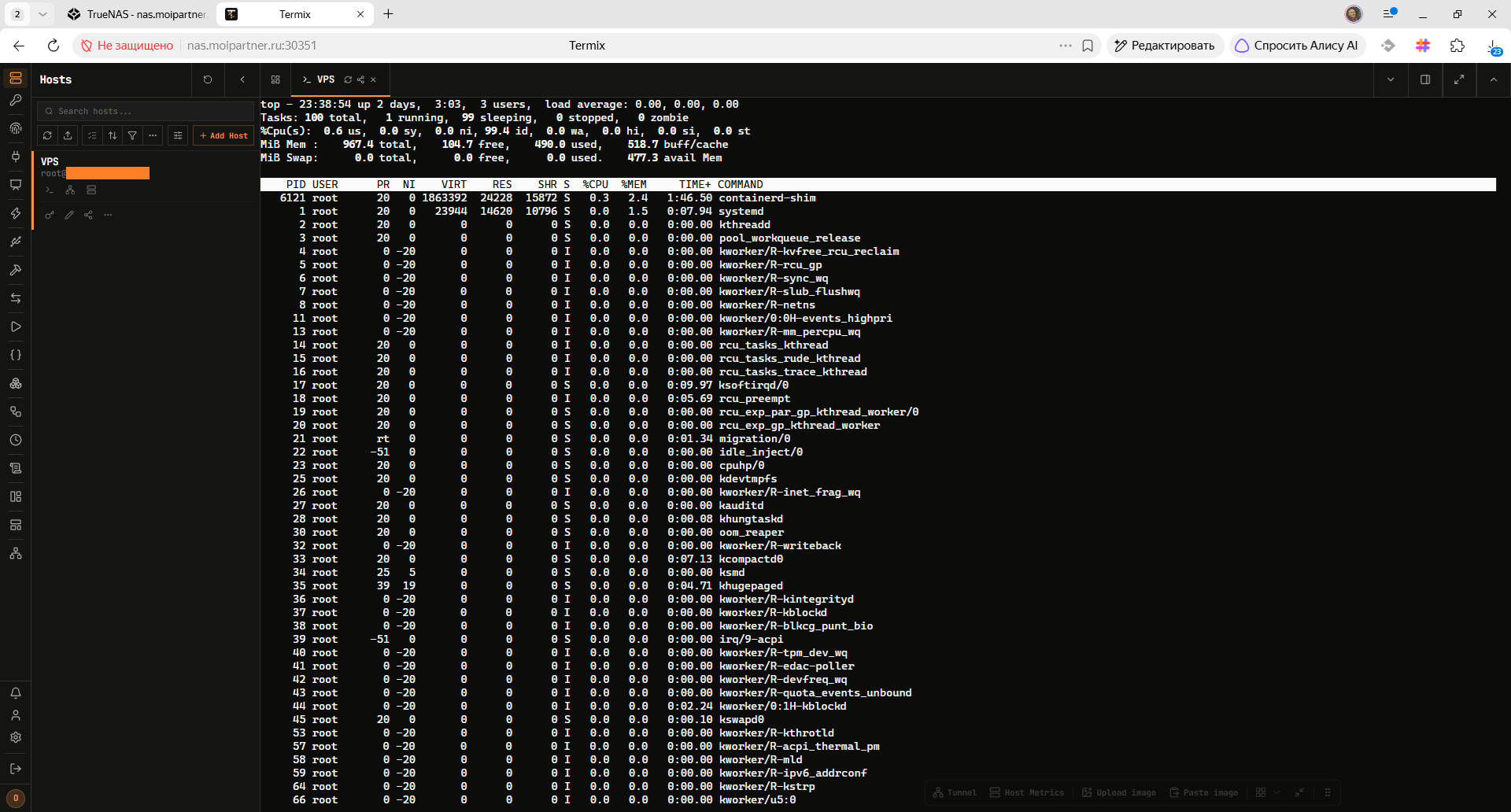Image resolution: width=1511 pixels, height=812 pixels.
Task: Expand the tab list dropdown chevron
Action: pos(1391,79)
